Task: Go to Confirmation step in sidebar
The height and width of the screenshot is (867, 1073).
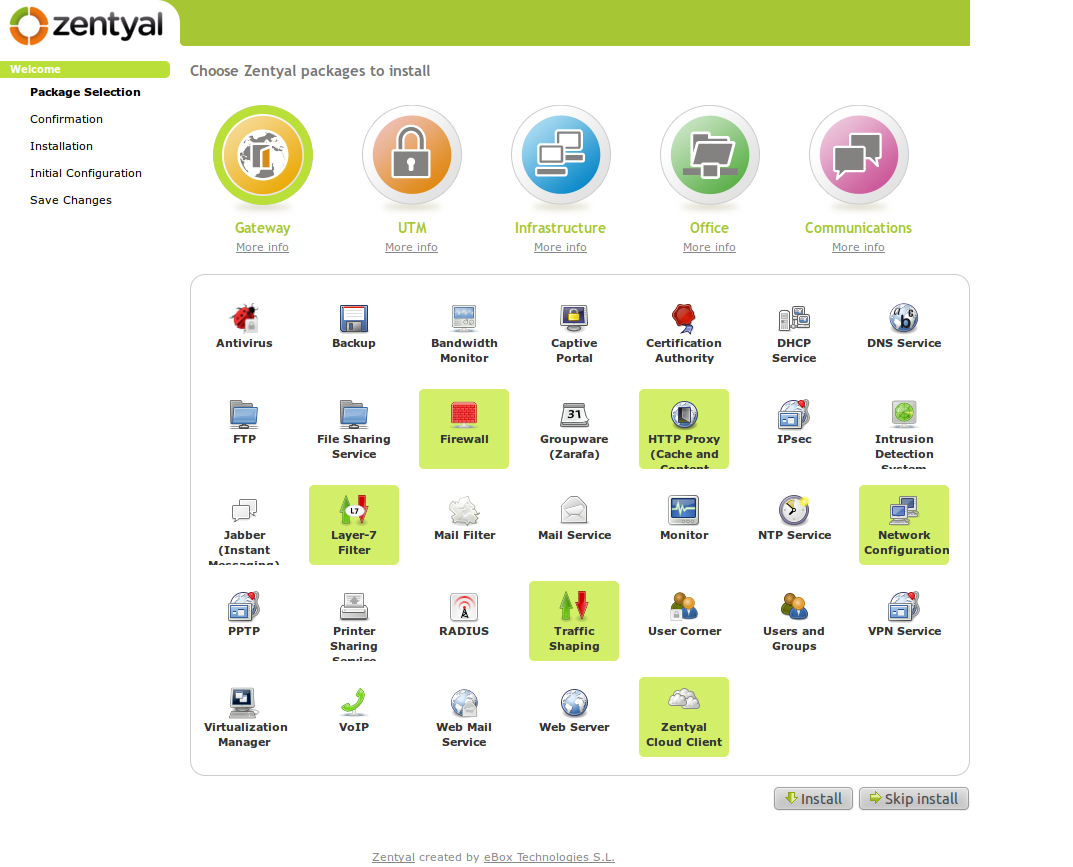Action: pyautogui.click(x=66, y=119)
